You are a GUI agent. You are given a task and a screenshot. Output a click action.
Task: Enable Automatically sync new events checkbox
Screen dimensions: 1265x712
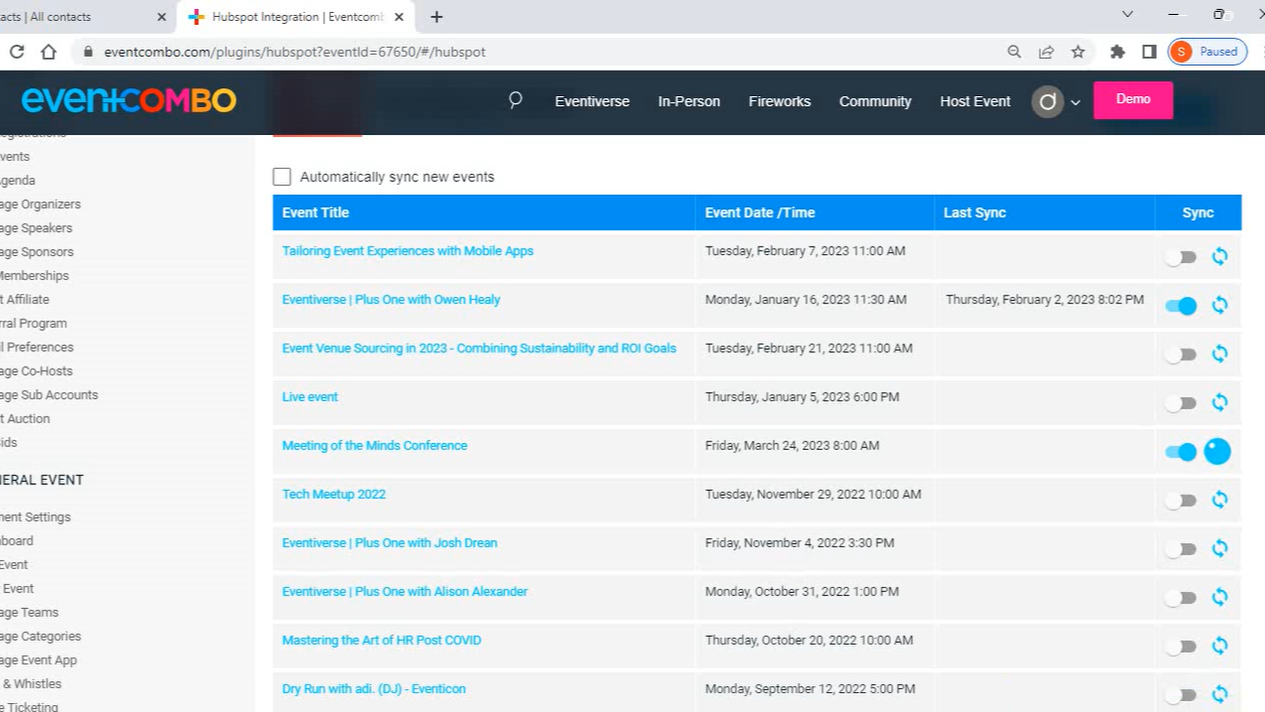coord(282,177)
